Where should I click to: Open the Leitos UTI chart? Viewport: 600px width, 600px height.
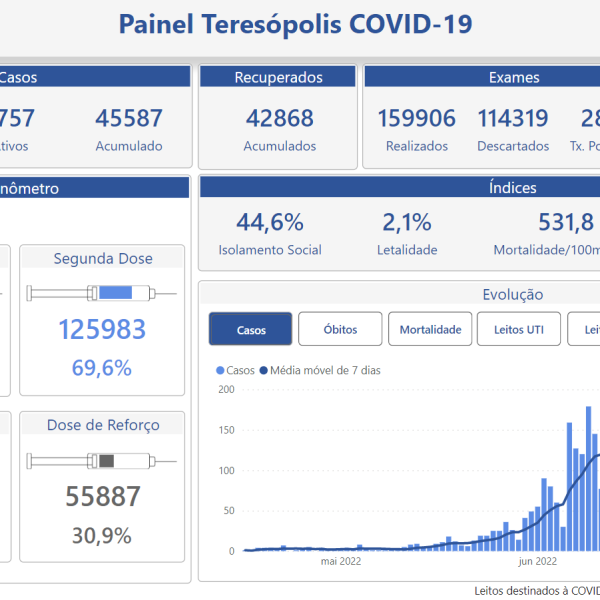(519, 329)
